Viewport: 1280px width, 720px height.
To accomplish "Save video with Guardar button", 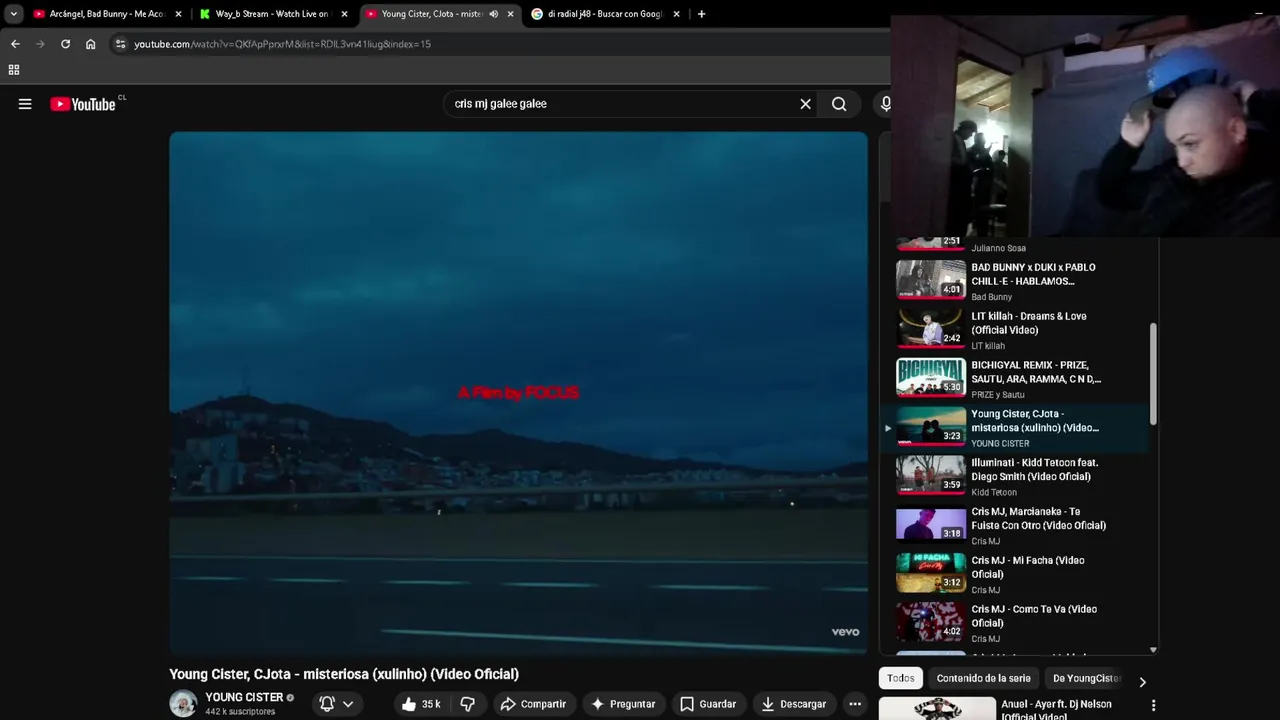I will pos(707,704).
